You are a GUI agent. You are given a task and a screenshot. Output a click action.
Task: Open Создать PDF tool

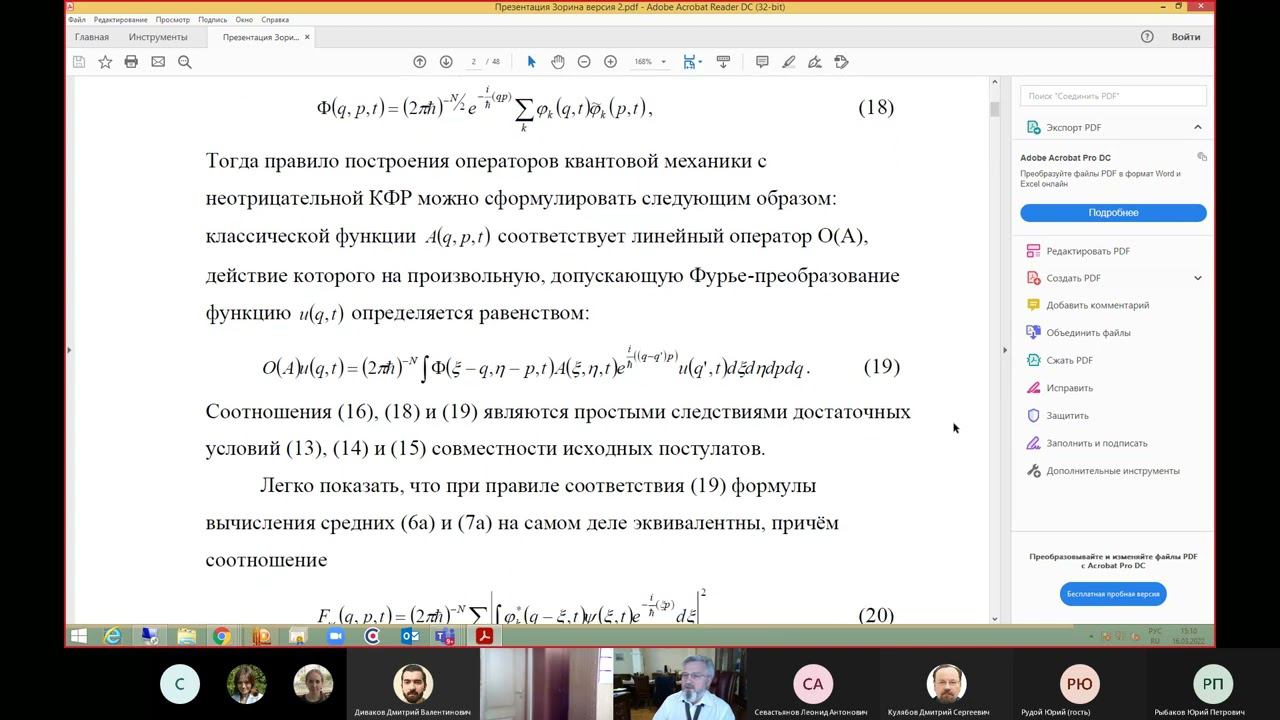1073,278
